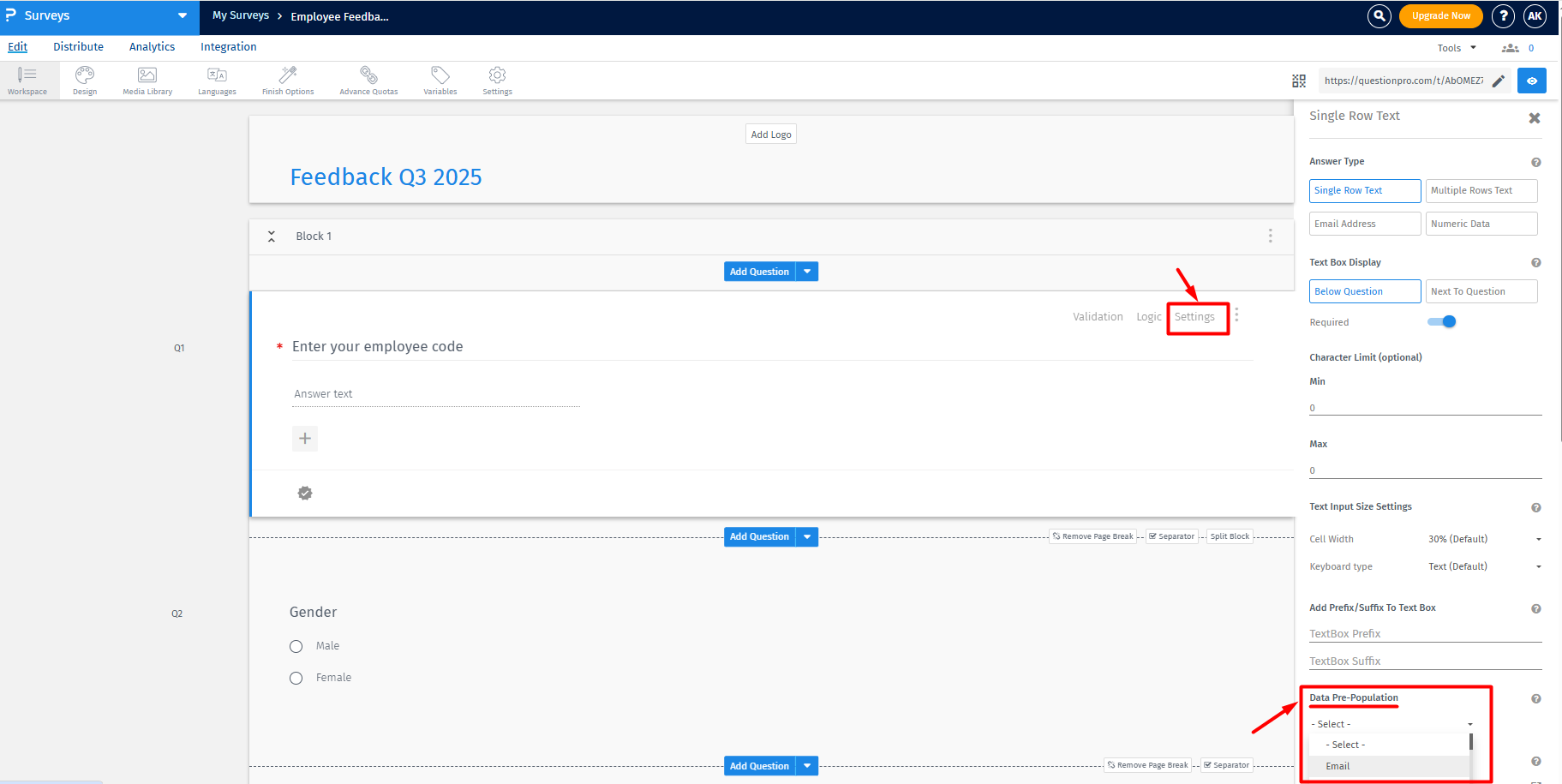Screen dimensions: 1562x784
Task: Click the TextBox Prefix field
Action: [1426, 634]
